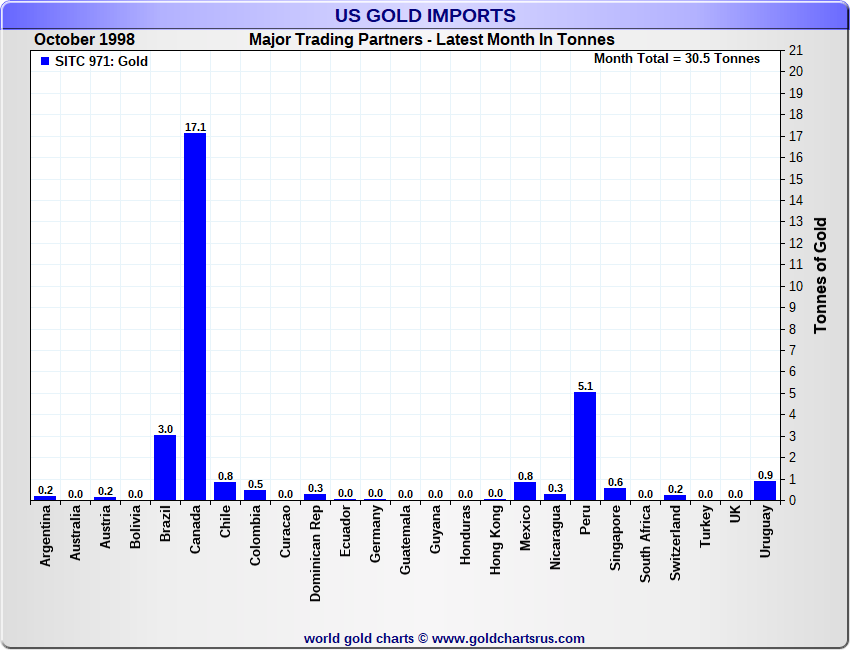Screen dimensions: 850x650
Task: Click the 'October 1998' date label
Action: [x=85, y=40]
